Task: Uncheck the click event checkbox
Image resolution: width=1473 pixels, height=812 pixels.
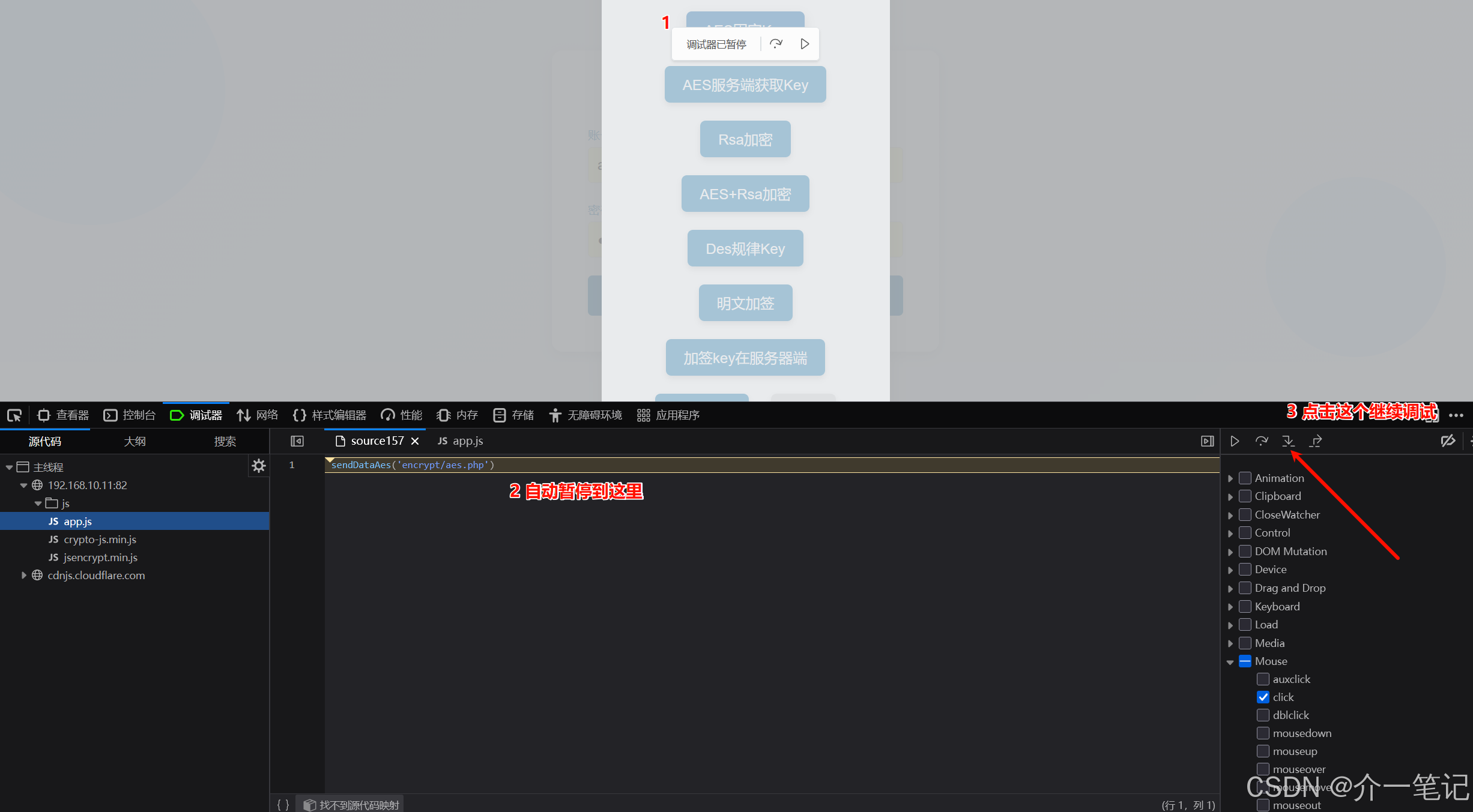Action: click(1263, 697)
